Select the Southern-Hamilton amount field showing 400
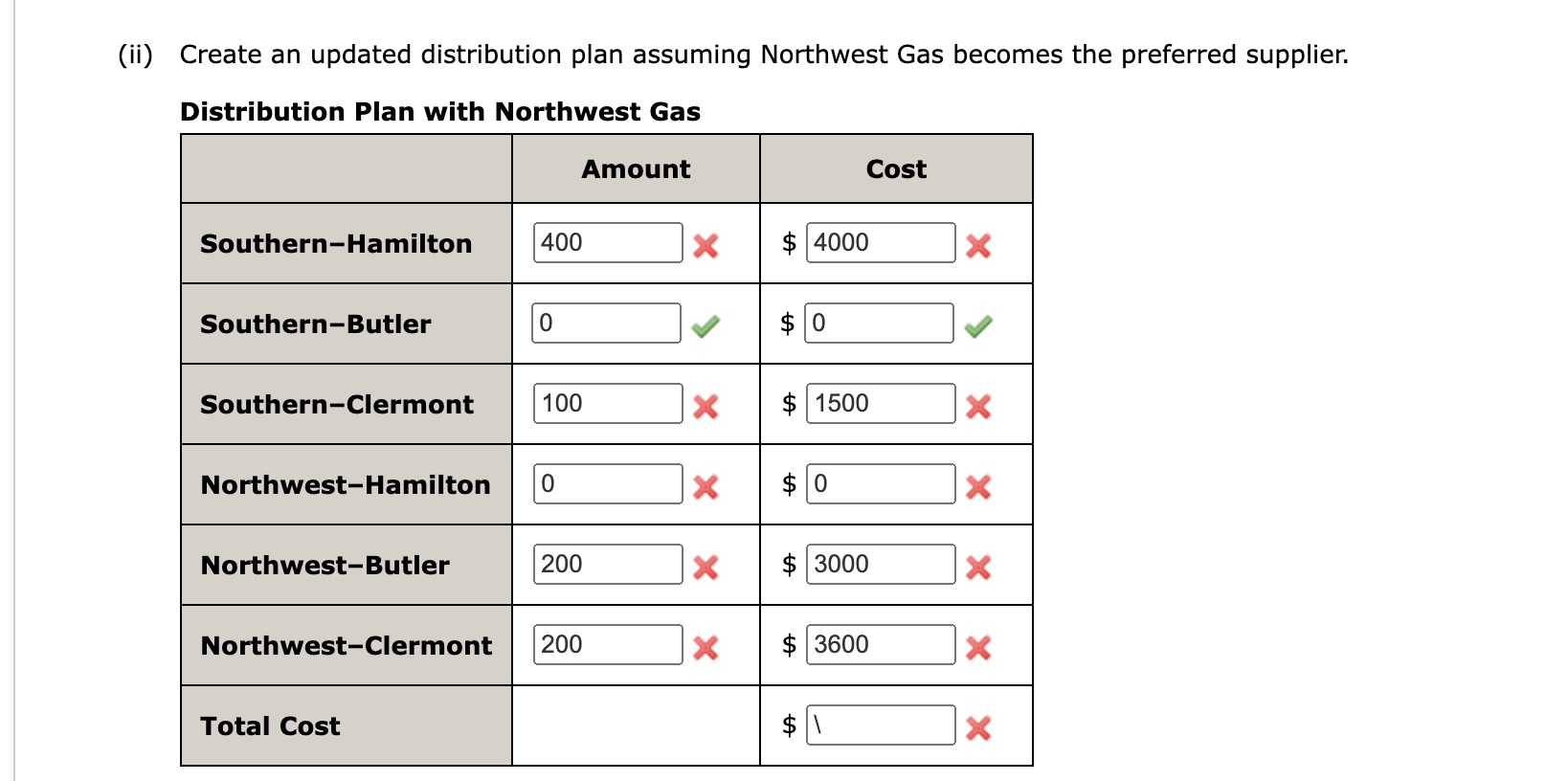Image resolution: width=1568 pixels, height=781 pixels. pyautogui.click(x=607, y=242)
